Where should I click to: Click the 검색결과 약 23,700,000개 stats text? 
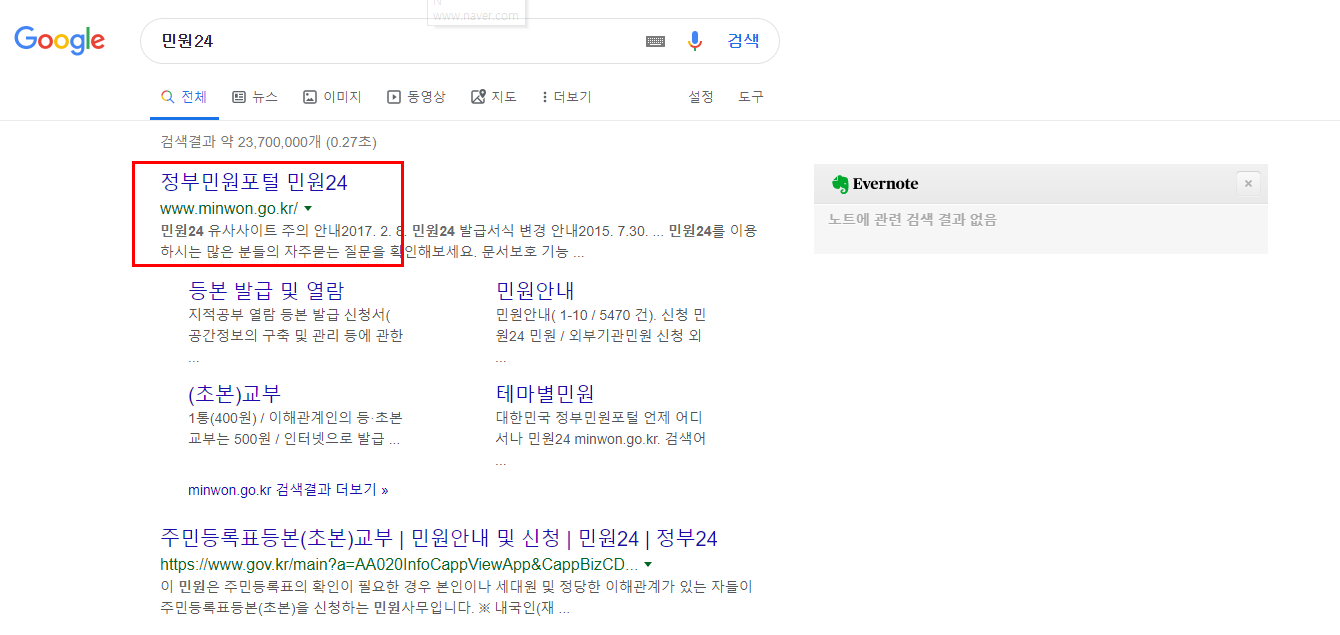coord(268,142)
